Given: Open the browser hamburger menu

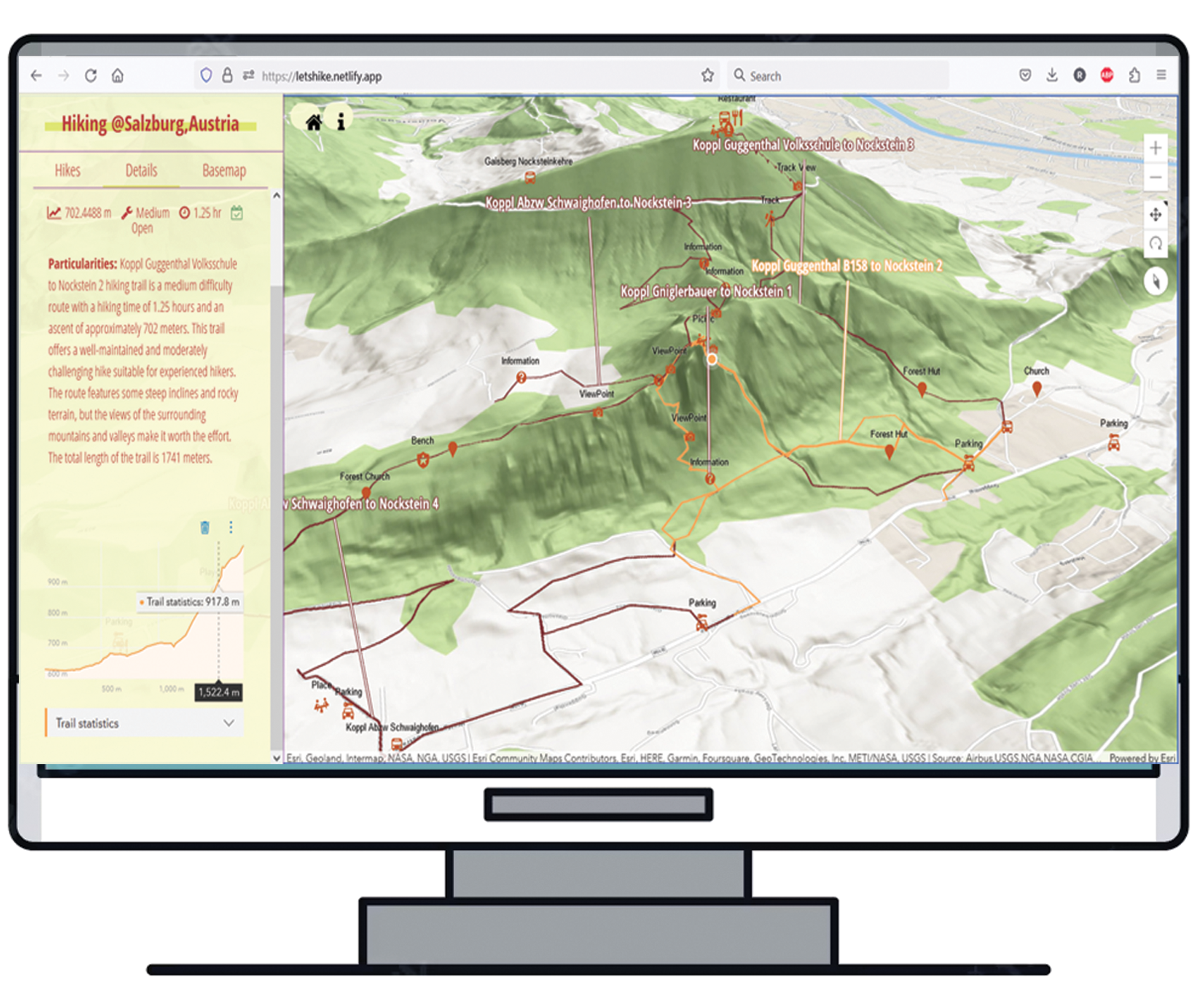Looking at the screenshot, I should [1161, 75].
